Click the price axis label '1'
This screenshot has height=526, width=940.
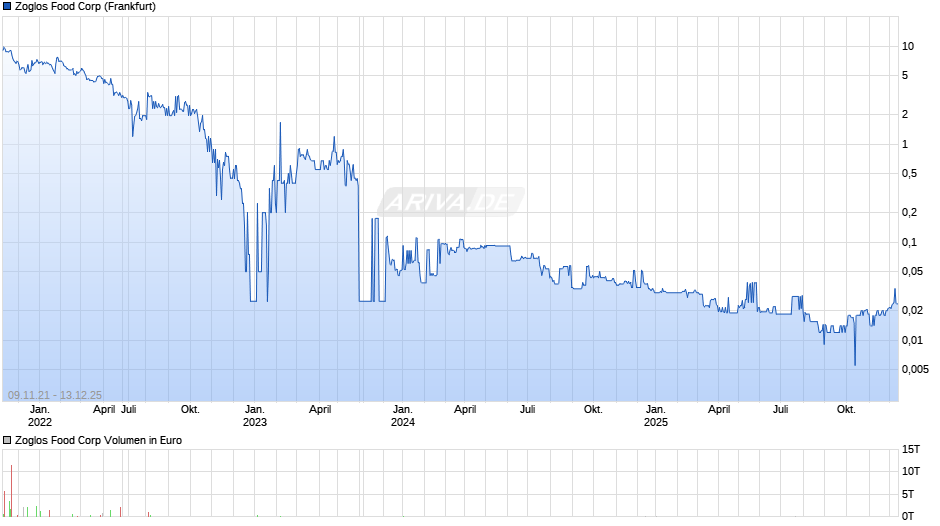tap(905, 144)
